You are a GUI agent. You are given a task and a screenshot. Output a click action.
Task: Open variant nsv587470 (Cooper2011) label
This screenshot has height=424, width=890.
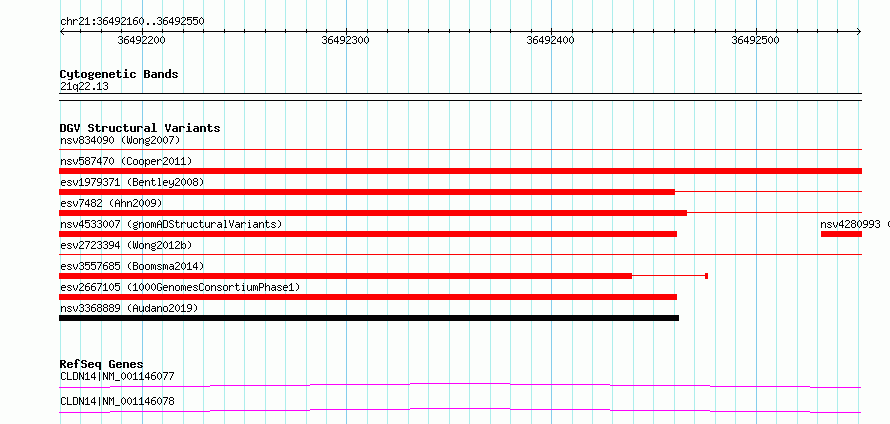(x=126, y=161)
